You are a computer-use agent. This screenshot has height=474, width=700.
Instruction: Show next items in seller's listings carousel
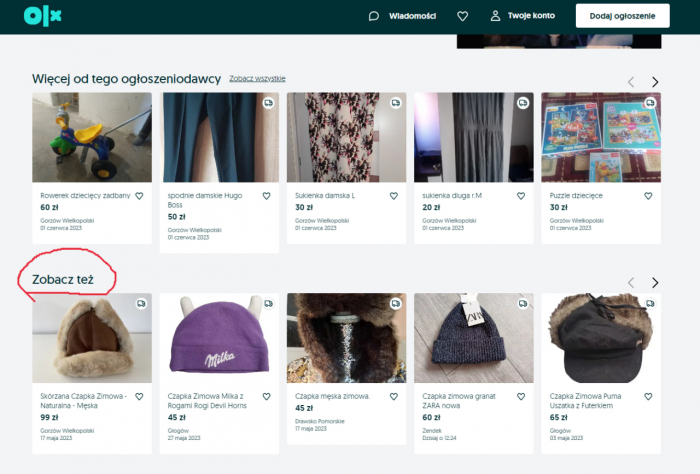pyautogui.click(x=655, y=82)
